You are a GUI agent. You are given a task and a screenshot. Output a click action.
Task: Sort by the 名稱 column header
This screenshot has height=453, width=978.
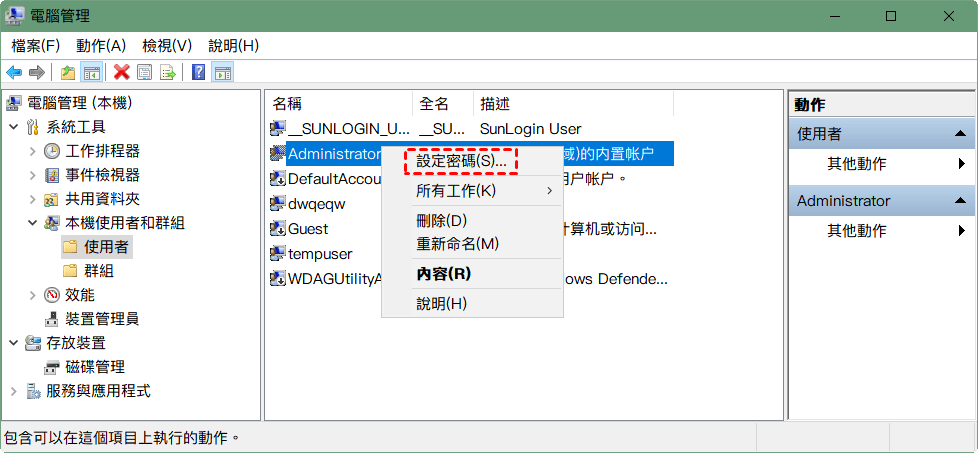[x=340, y=104]
